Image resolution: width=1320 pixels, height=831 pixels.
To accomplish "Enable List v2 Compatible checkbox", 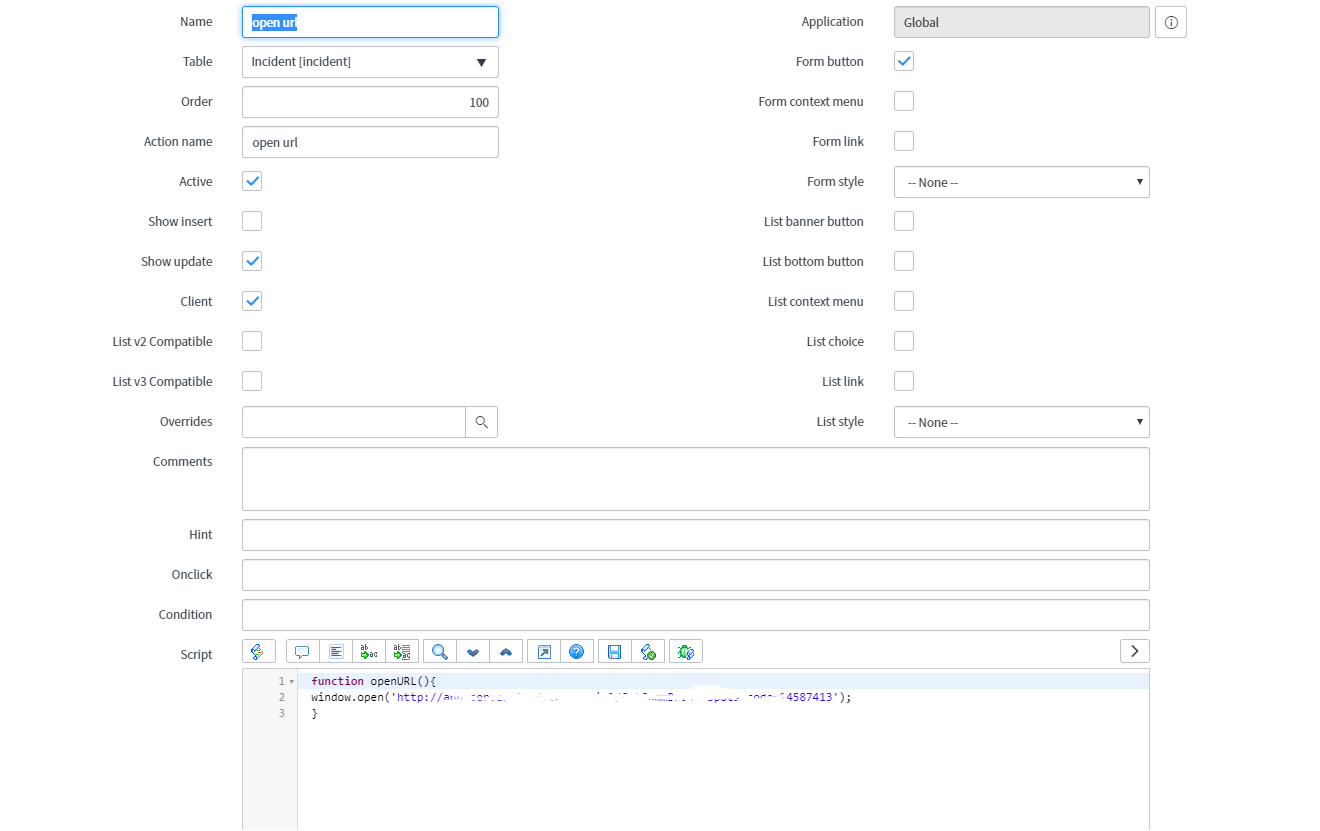I will 252,342.
